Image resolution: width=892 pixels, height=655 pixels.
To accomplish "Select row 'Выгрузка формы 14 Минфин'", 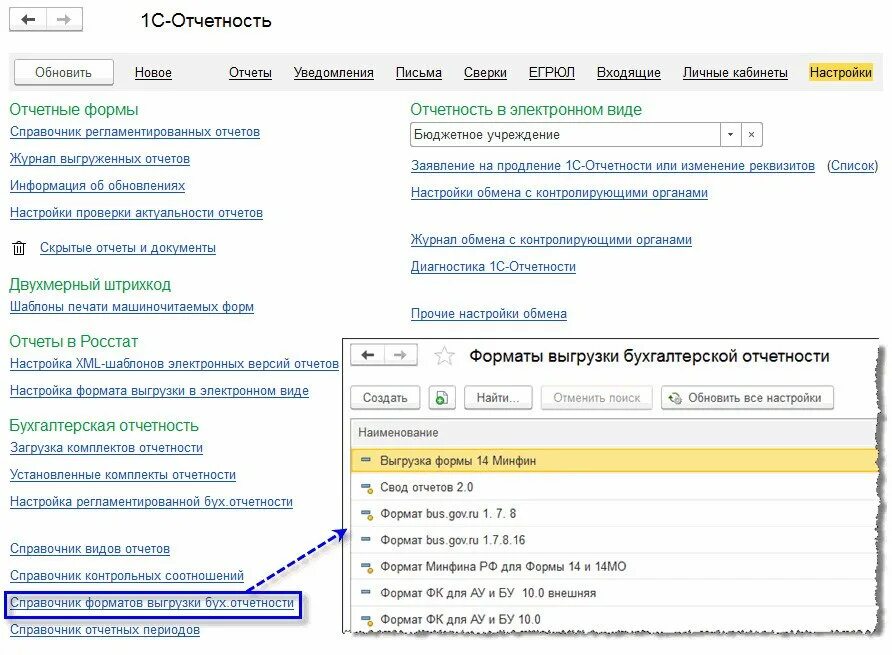I will tap(614, 460).
